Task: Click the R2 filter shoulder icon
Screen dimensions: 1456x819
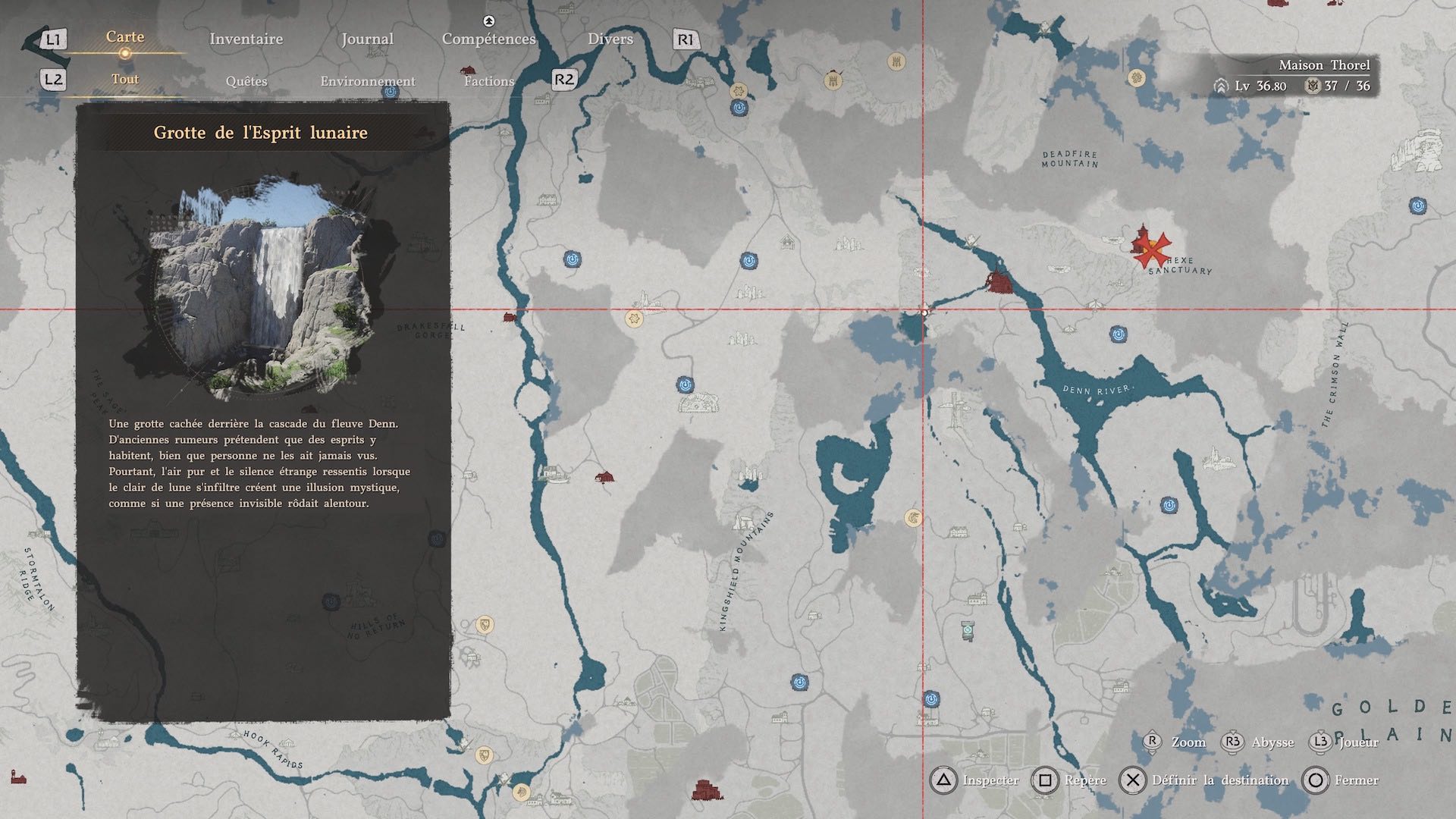Action: coord(564,80)
